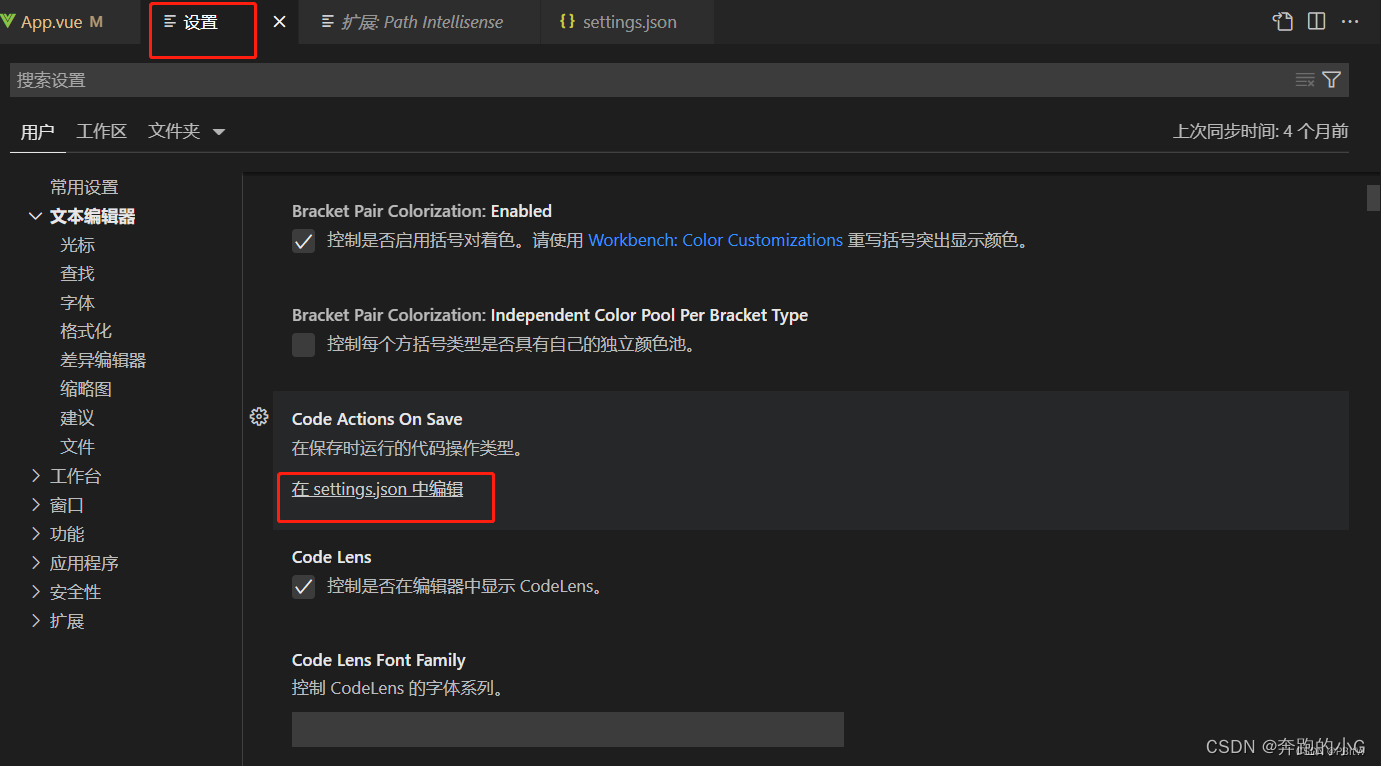The height and width of the screenshot is (766, 1381).
Task: Open the settings filter funnel icon
Action: pyautogui.click(x=1332, y=80)
